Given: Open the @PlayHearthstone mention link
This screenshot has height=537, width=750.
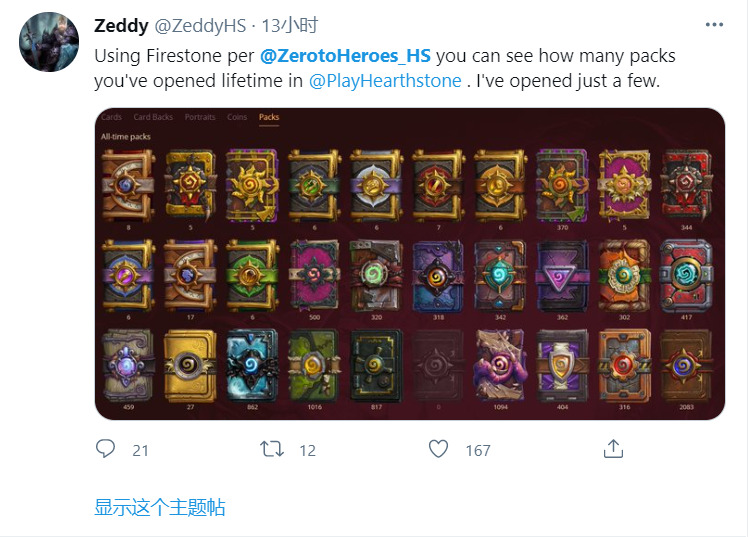Looking at the screenshot, I should click(x=385, y=81).
